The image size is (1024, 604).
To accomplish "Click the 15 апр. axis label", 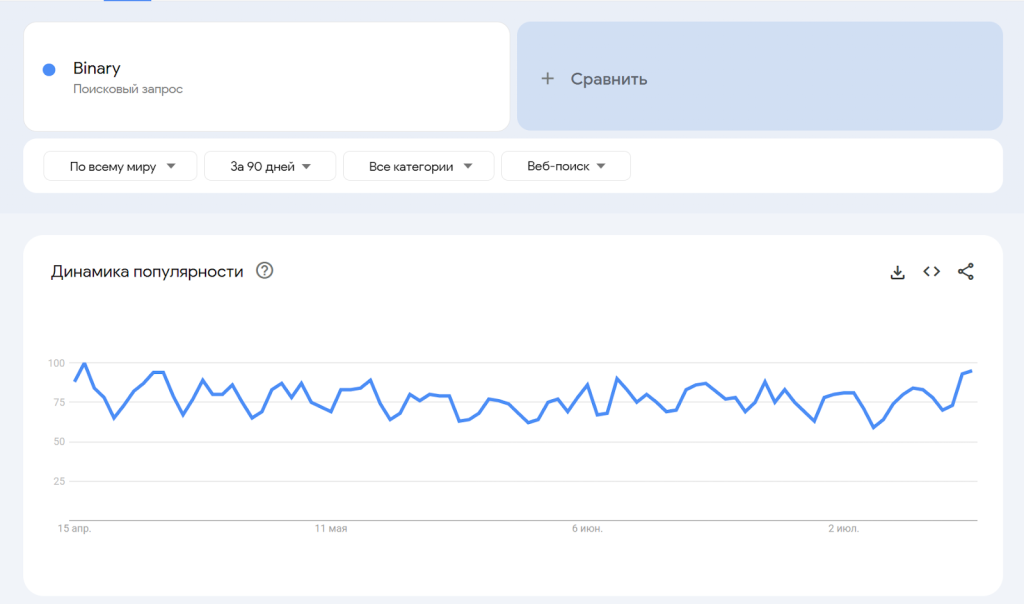I will (76, 528).
